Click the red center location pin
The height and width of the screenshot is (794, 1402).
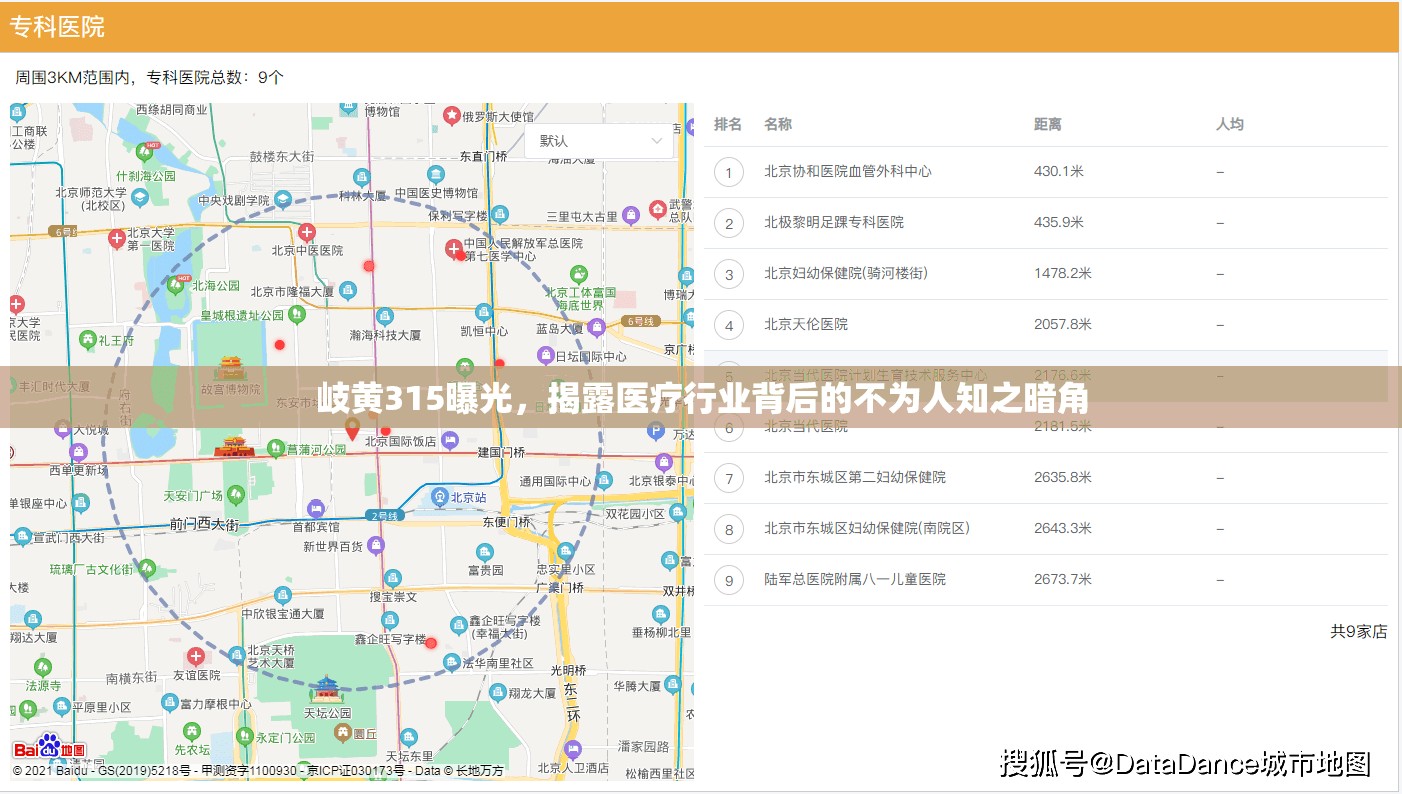click(352, 428)
